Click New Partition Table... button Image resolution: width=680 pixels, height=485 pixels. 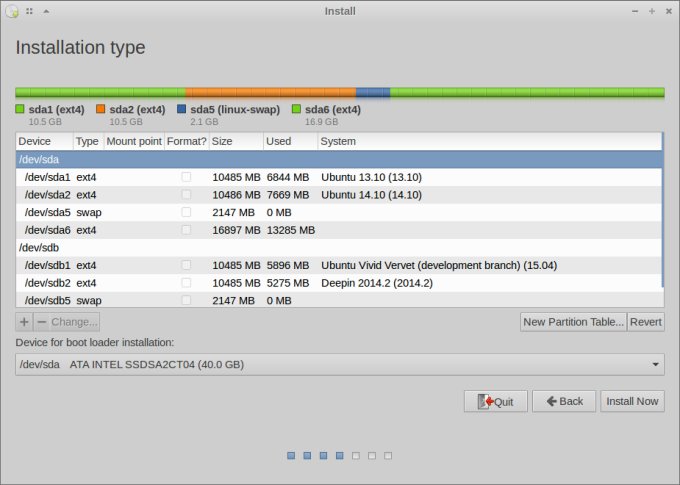(x=573, y=322)
